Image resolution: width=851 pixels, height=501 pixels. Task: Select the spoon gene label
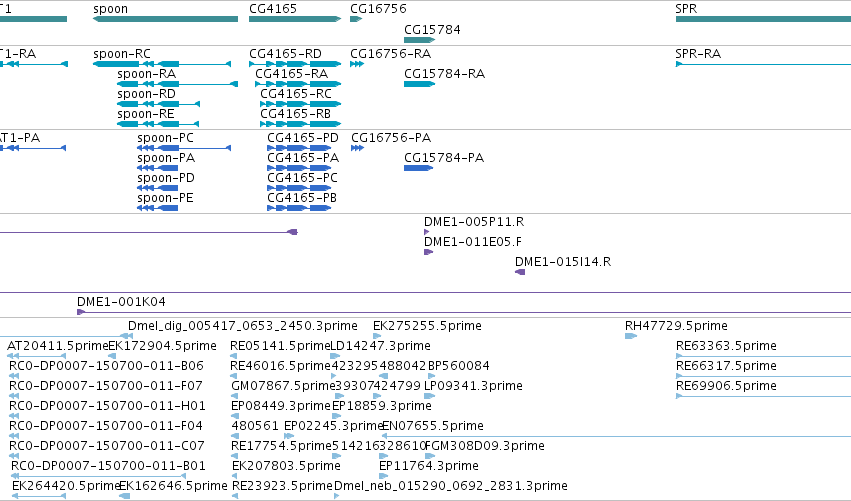pyautogui.click(x=111, y=9)
